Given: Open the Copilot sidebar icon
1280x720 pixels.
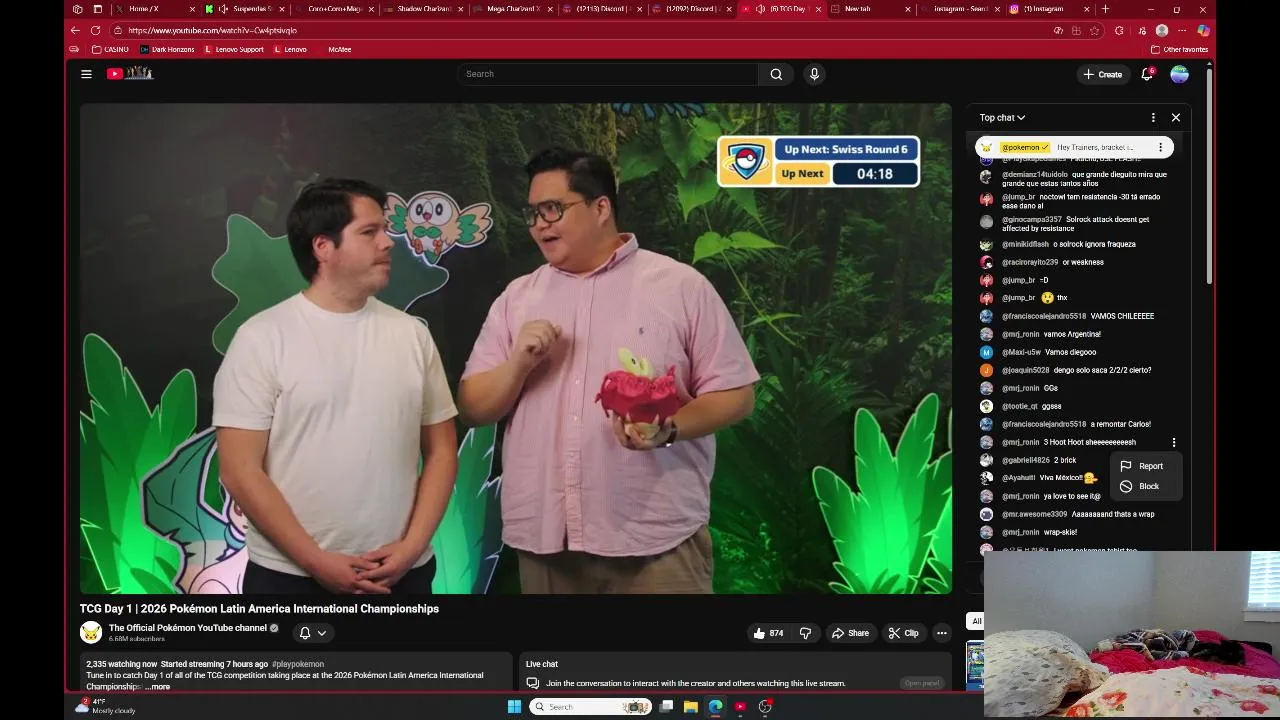Looking at the screenshot, I should click(x=1203, y=30).
